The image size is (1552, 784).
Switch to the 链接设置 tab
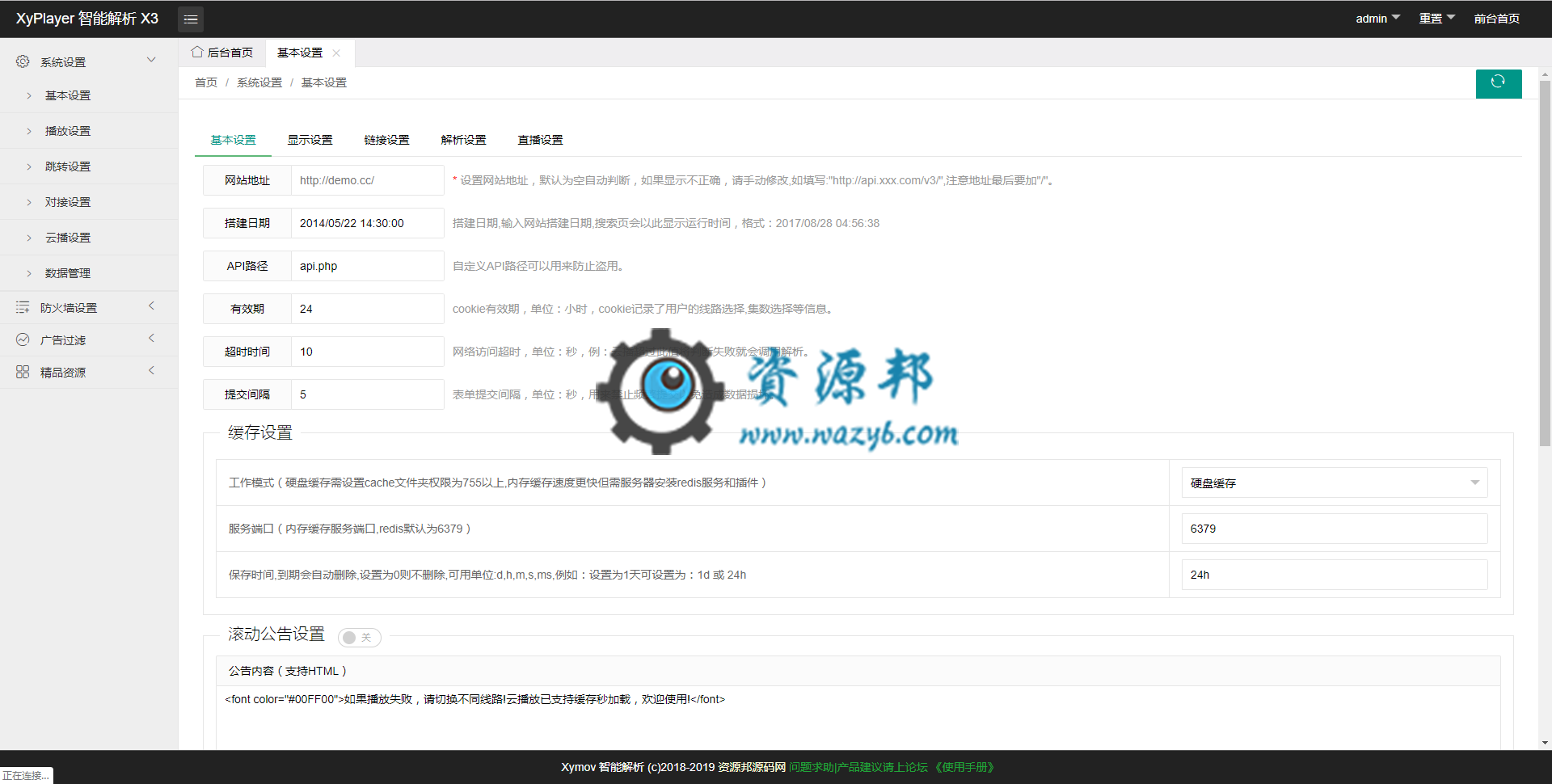click(386, 140)
